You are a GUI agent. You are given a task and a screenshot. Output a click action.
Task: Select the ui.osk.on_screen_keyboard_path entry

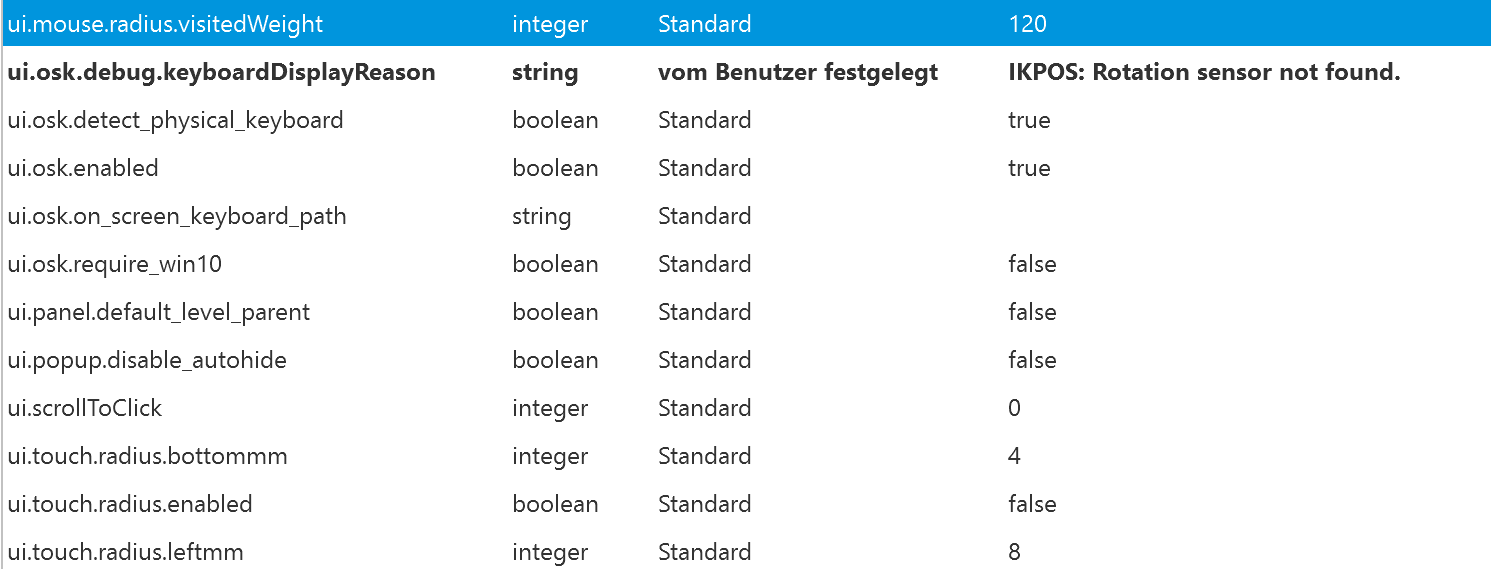[177, 216]
